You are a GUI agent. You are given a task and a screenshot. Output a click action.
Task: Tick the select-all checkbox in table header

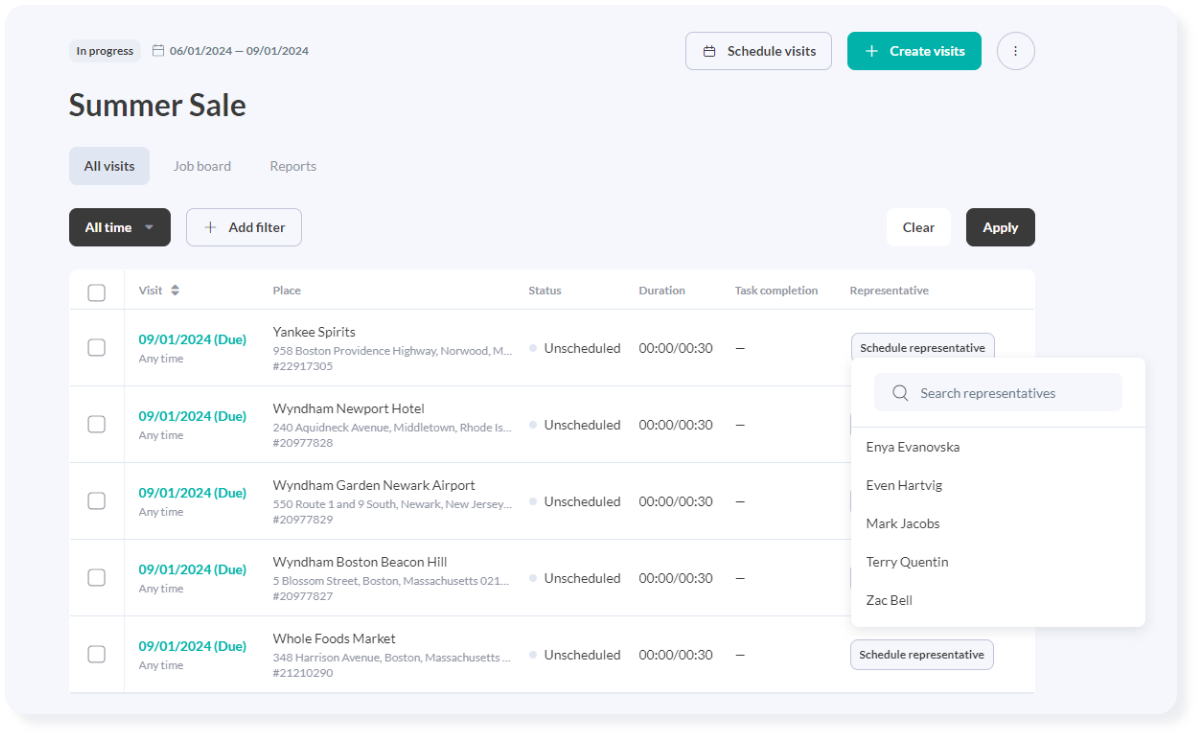[96, 293]
